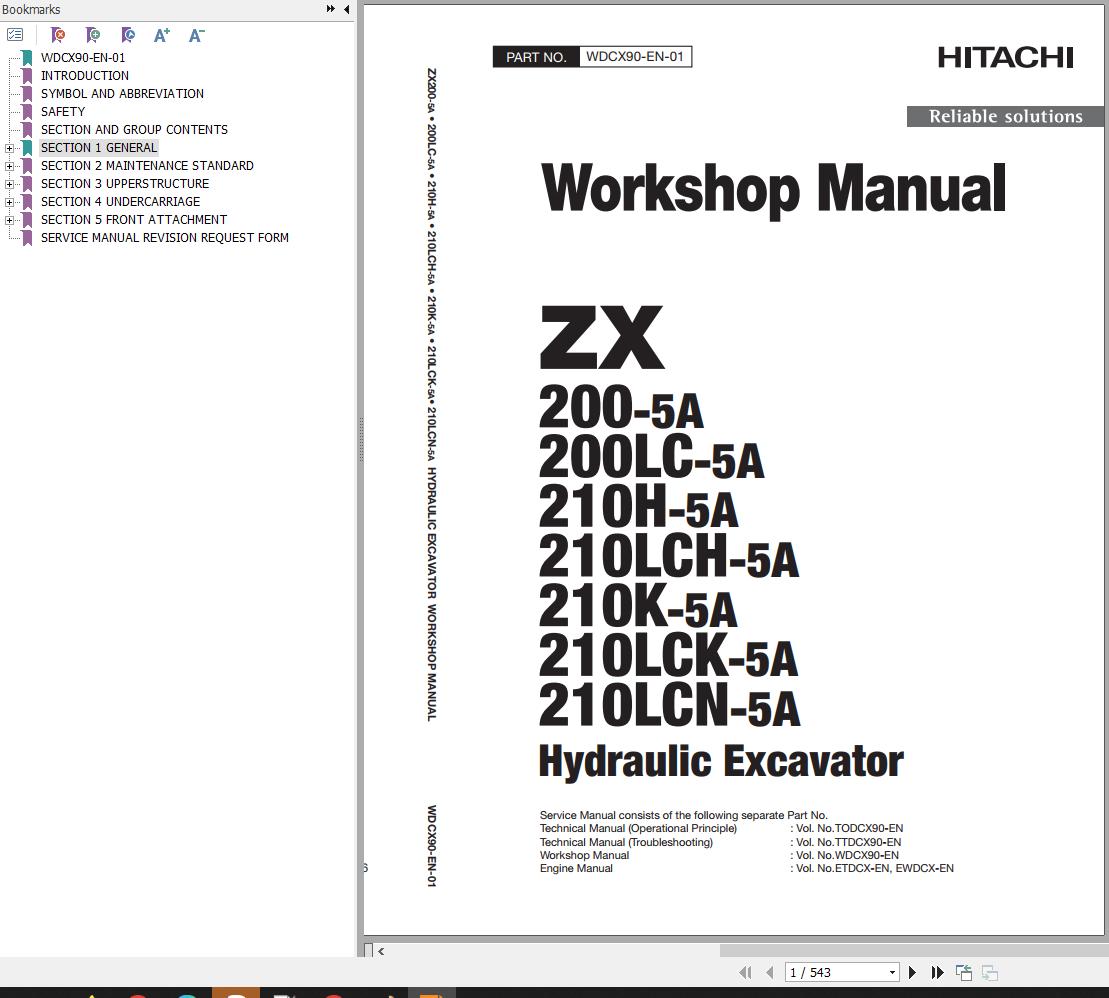Image resolution: width=1109 pixels, height=998 pixels.
Task: Open SECTION AND GROUP CONTENTS bookmark
Action: pyautogui.click(x=134, y=129)
